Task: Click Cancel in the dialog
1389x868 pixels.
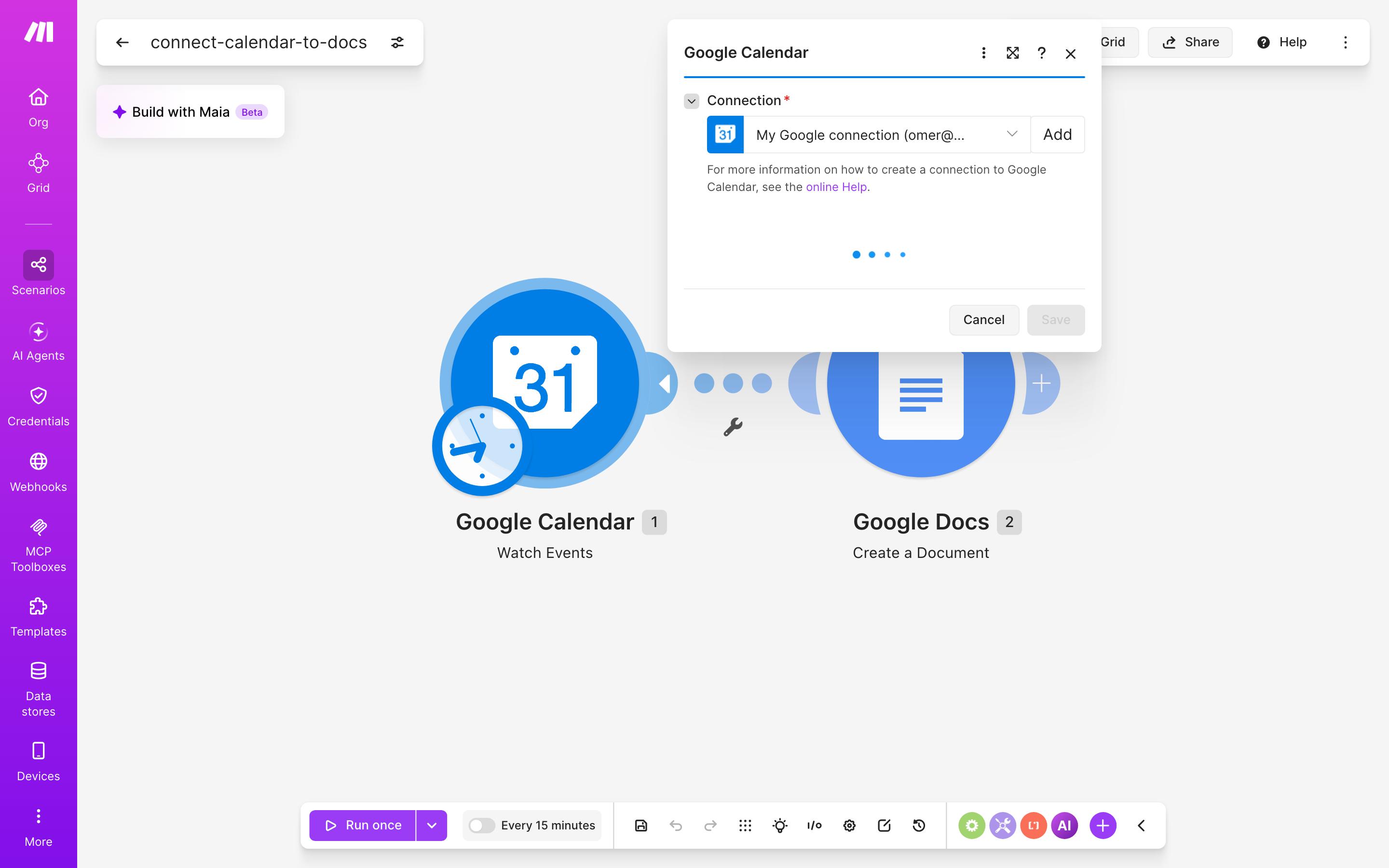Action: click(984, 320)
